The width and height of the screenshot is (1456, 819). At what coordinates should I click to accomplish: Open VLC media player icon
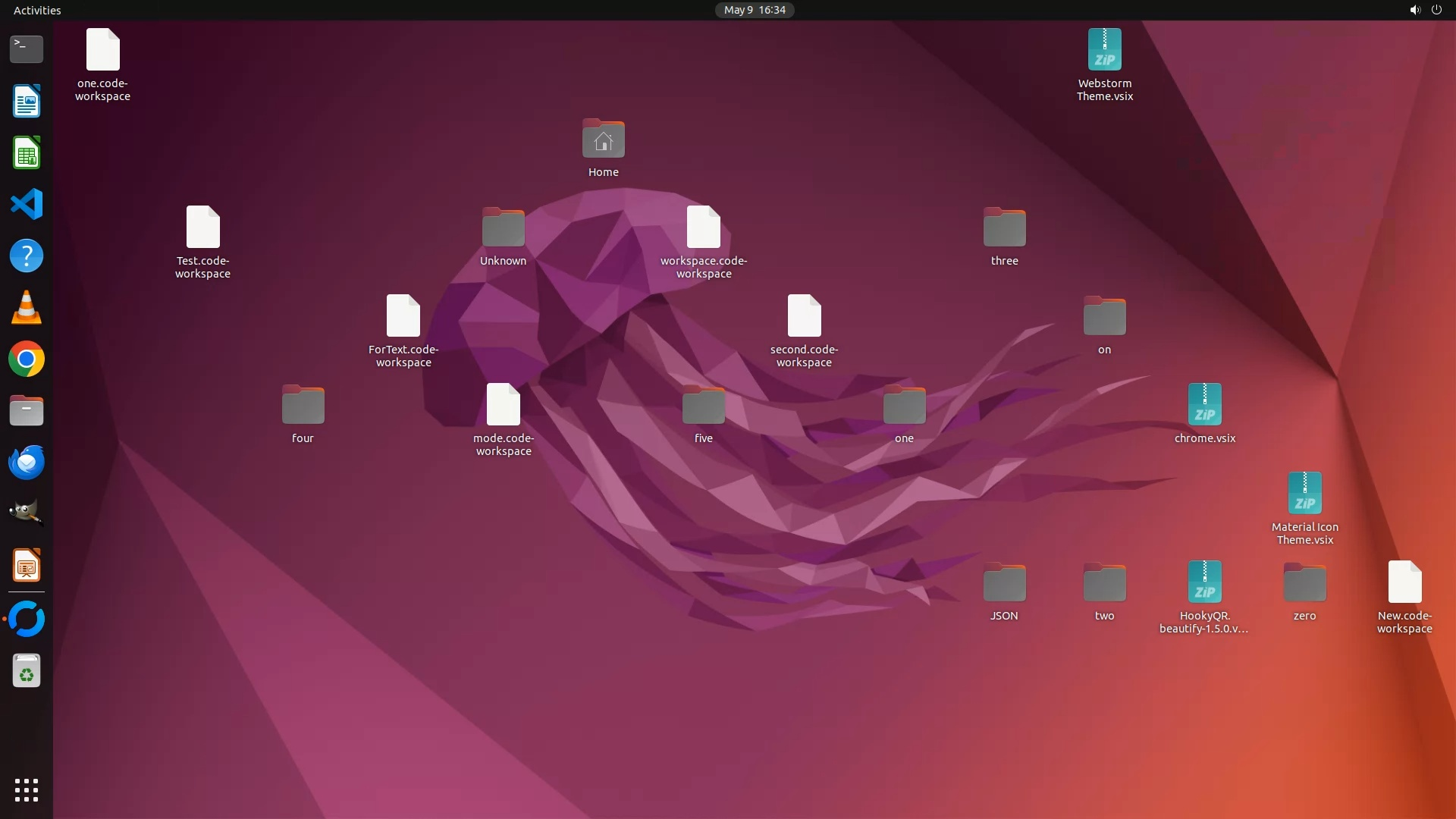pos(27,308)
